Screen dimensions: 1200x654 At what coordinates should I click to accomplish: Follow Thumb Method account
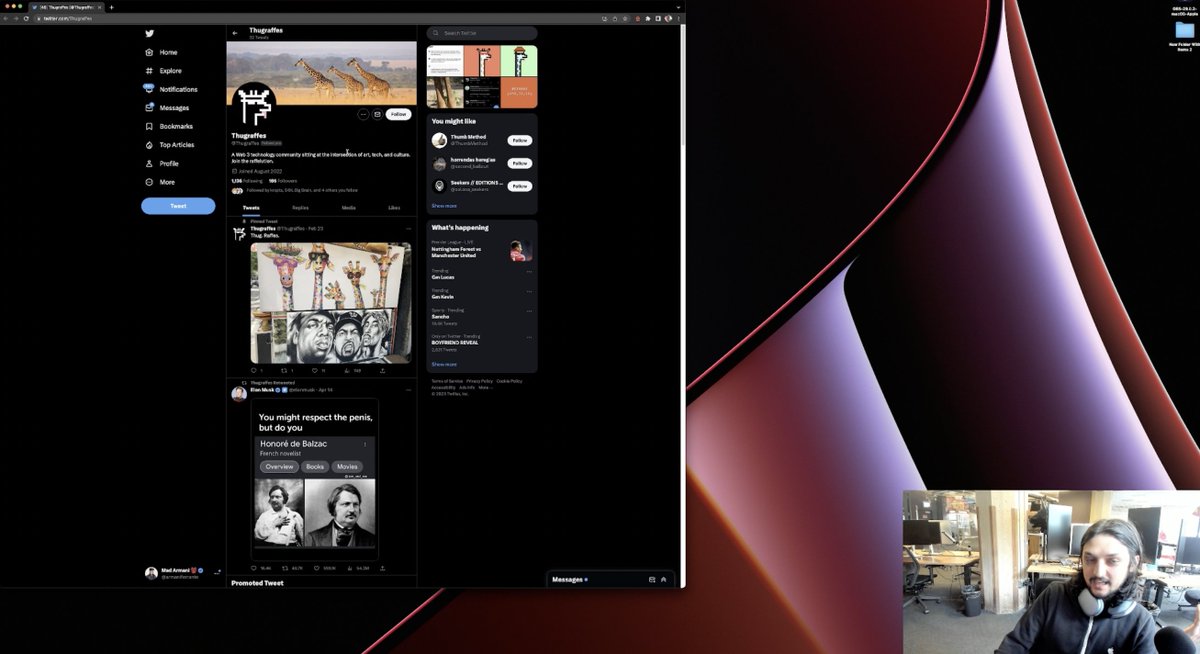click(x=519, y=140)
